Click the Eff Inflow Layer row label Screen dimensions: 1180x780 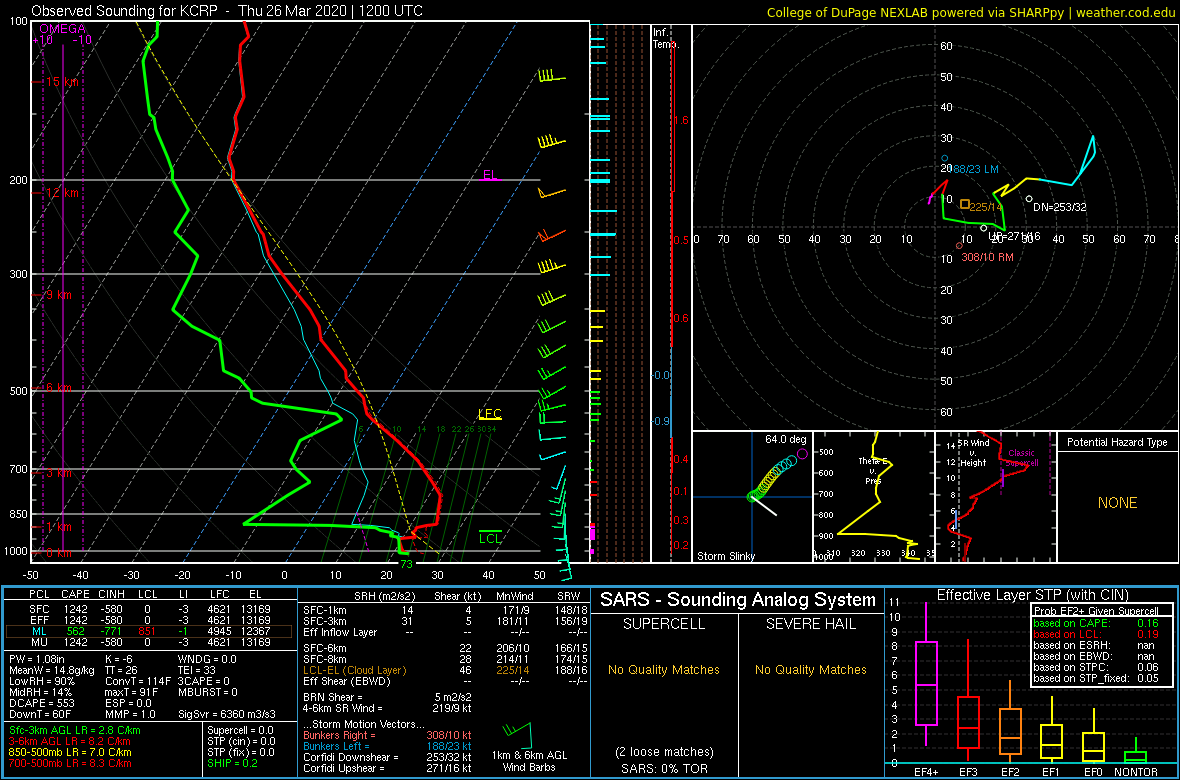(339, 632)
